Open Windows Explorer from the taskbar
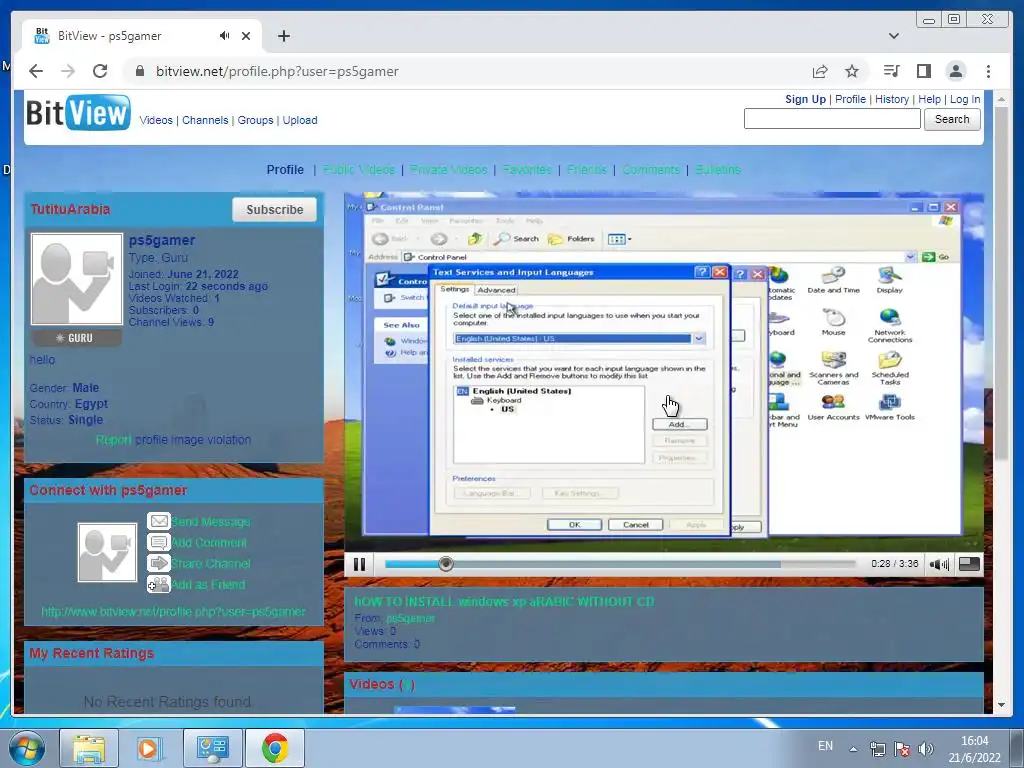 pyautogui.click(x=89, y=748)
